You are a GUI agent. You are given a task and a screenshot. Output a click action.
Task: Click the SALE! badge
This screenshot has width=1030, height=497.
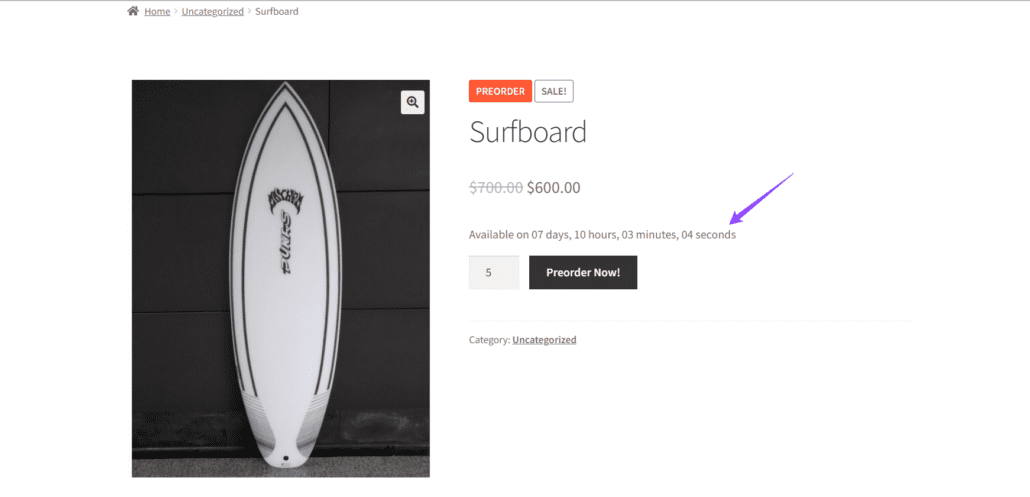click(554, 91)
